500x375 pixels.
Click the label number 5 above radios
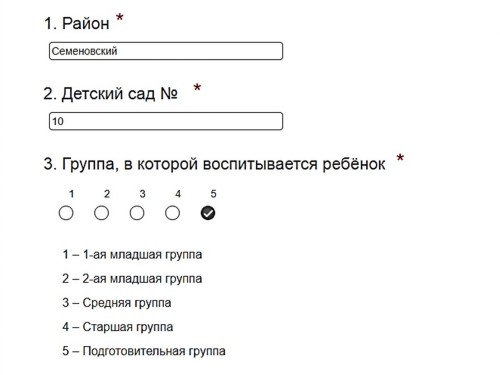click(213, 194)
